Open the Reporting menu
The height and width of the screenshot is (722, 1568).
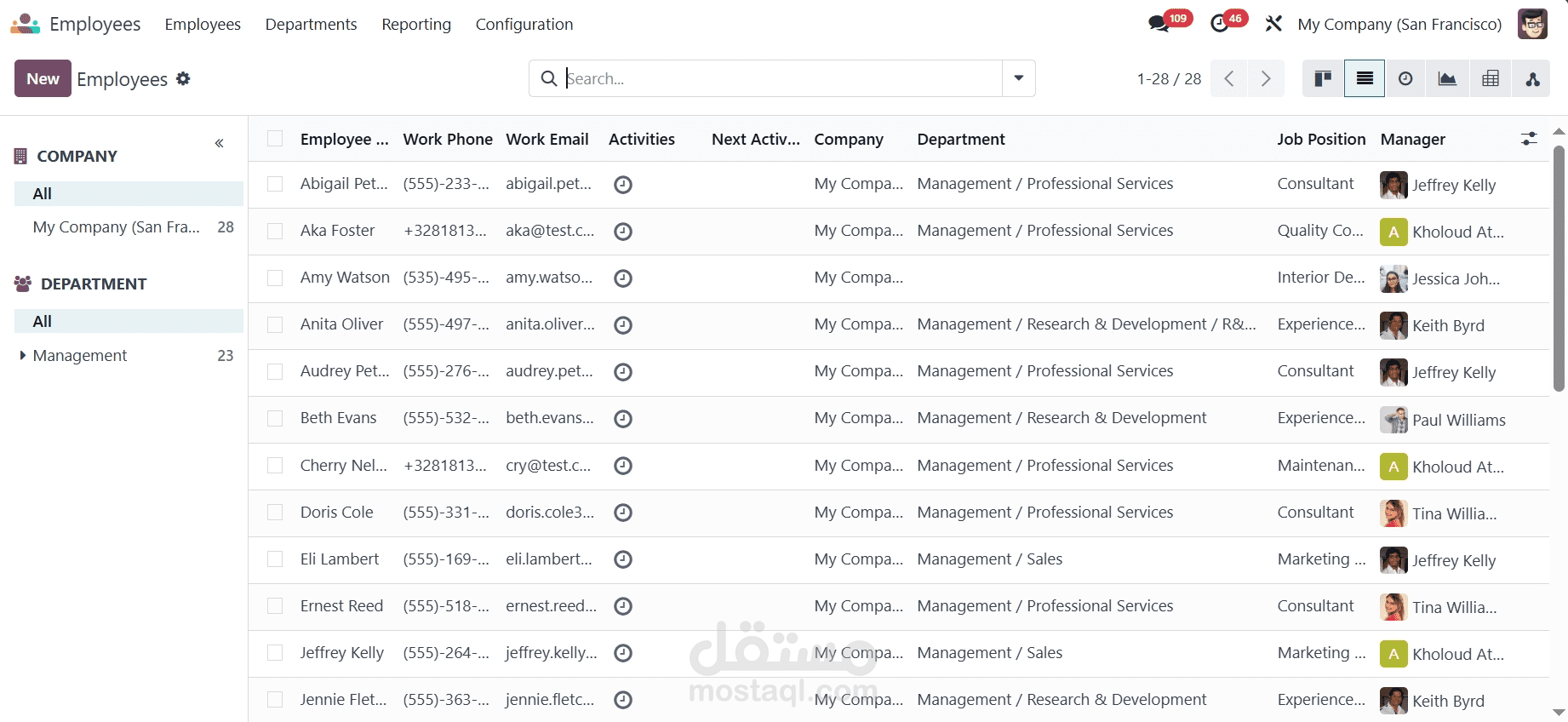pos(416,24)
